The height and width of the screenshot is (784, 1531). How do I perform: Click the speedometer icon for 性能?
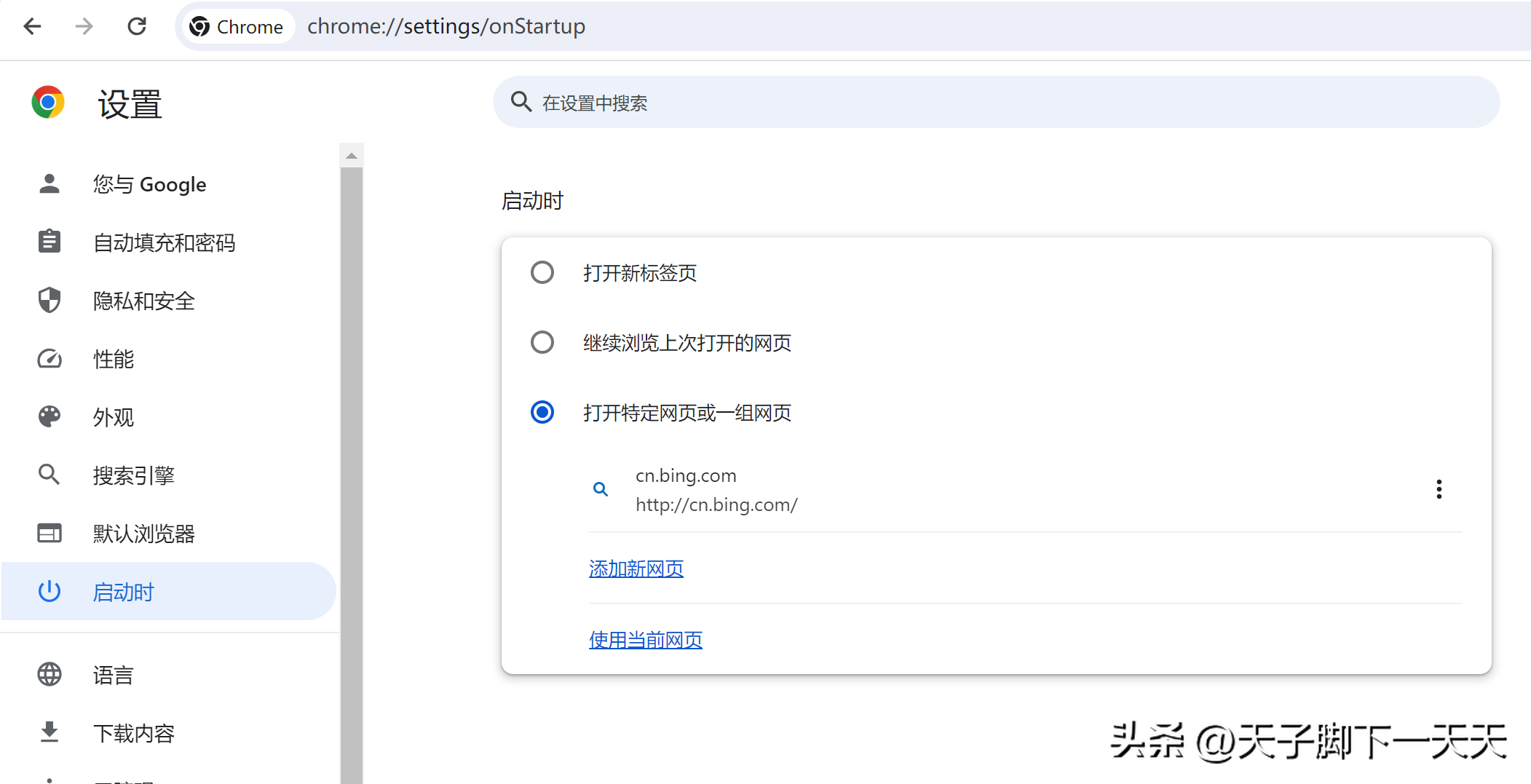pos(50,359)
